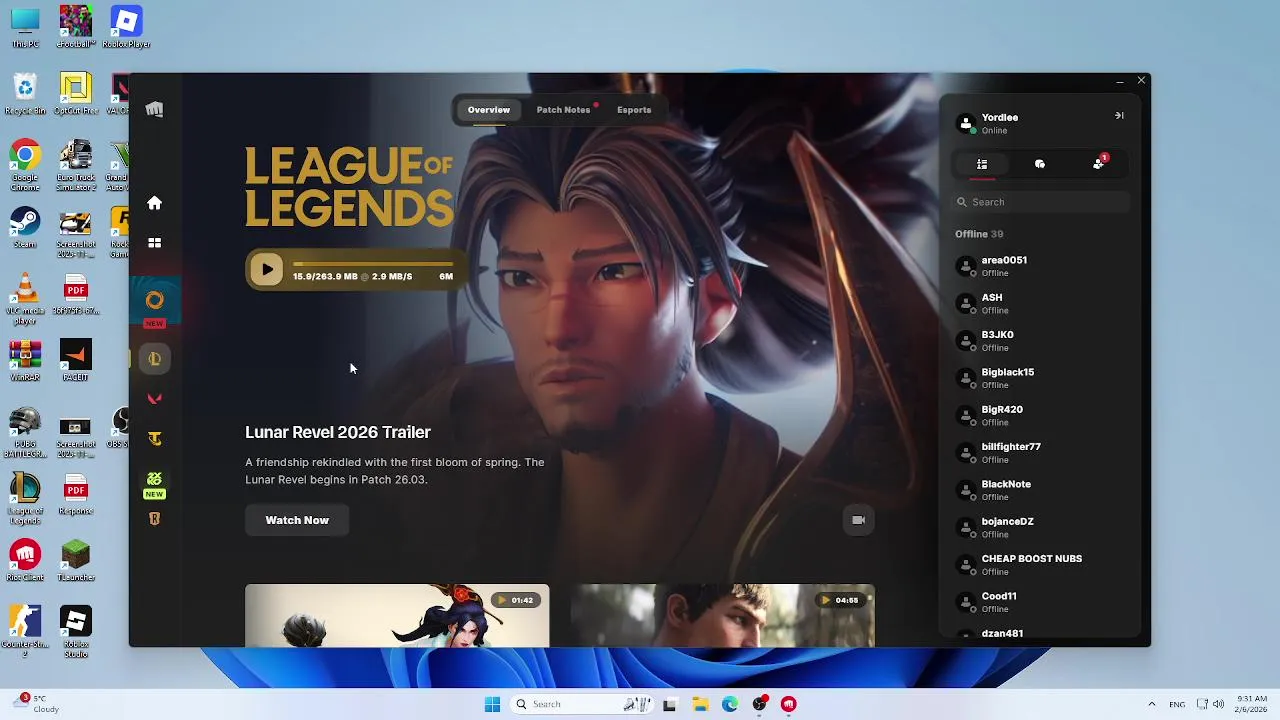Select Legends of Runeterra in the sidebar
1280x720 pixels.
tap(154, 519)
